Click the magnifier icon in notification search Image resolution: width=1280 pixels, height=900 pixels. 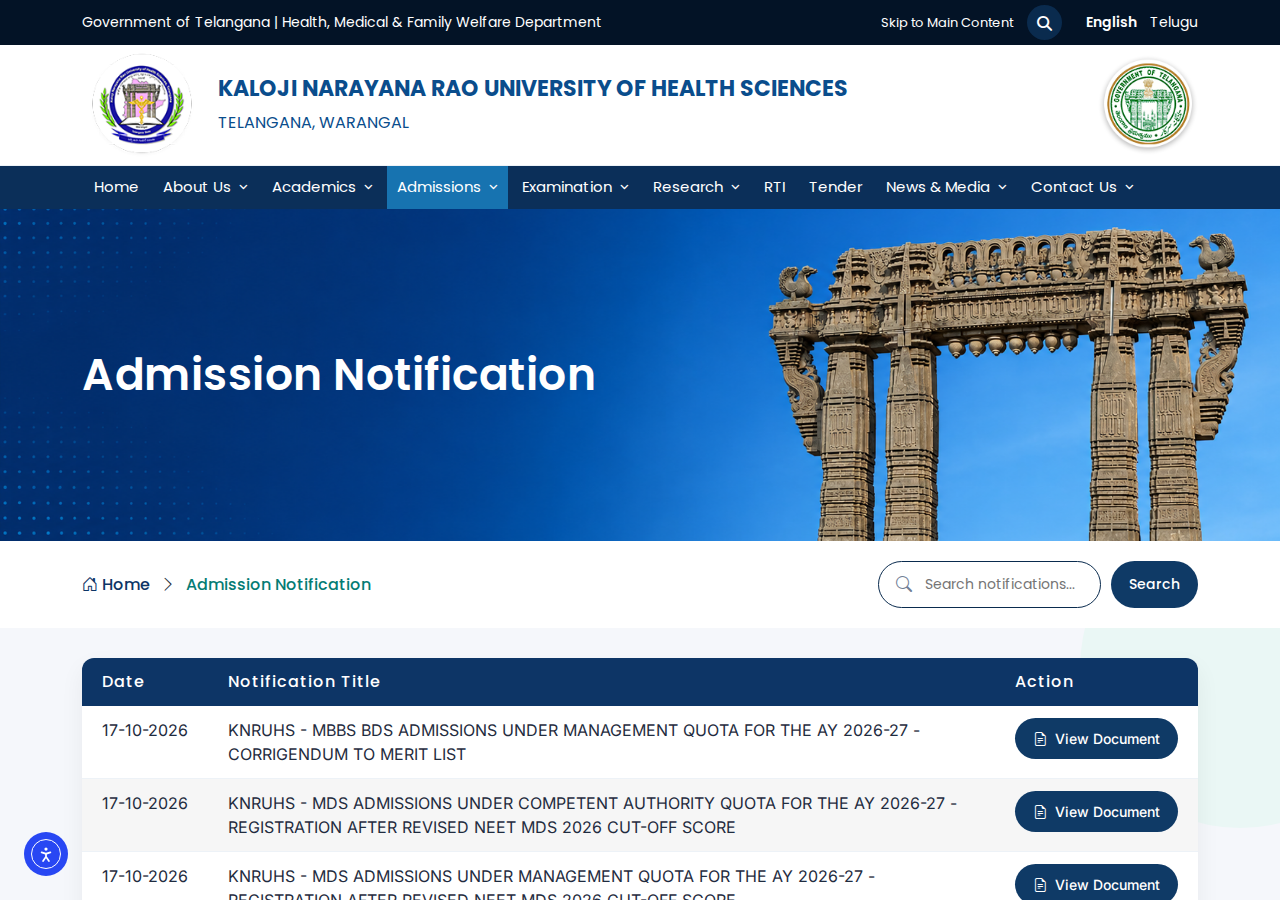coord(904,584)
